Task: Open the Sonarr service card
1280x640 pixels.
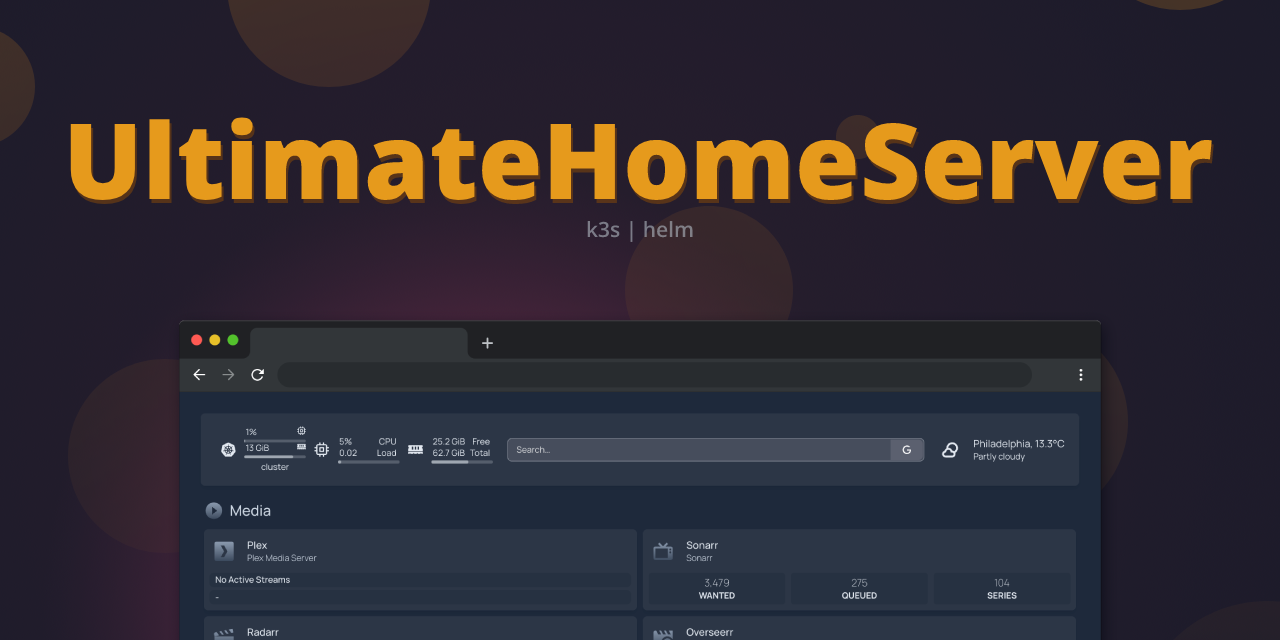Action: tap(859, 570)
